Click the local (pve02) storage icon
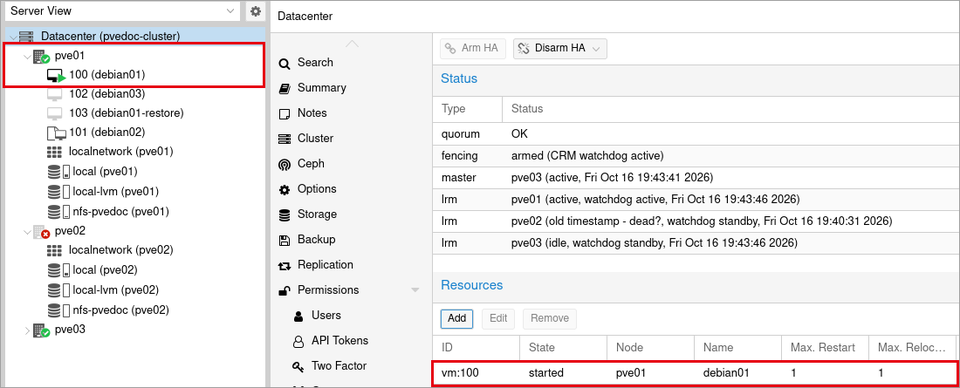 coord(58,270)
